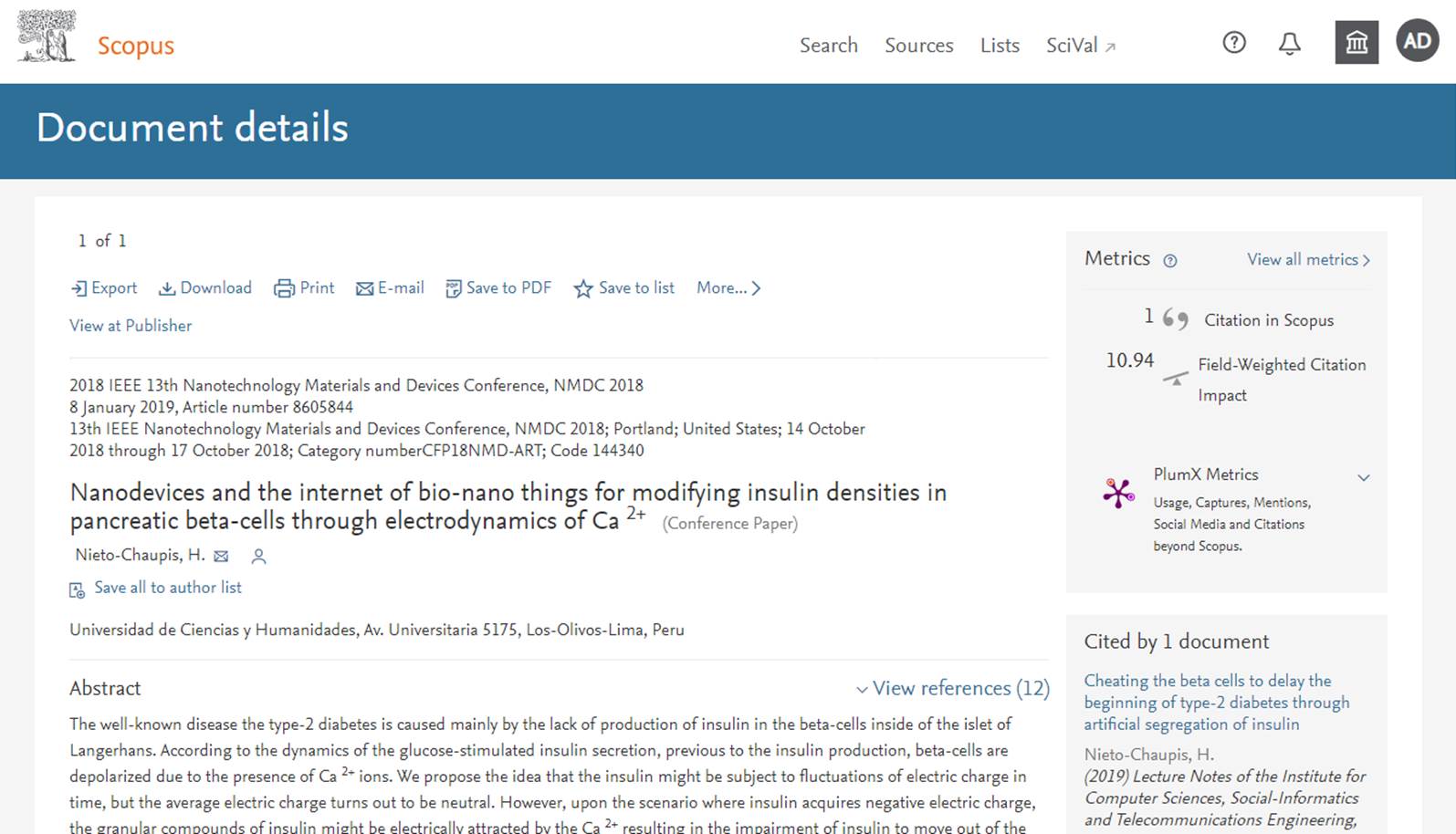1456x834 pixels.
Task: Click the Scopus tree logo
Action: pos(47,36)
